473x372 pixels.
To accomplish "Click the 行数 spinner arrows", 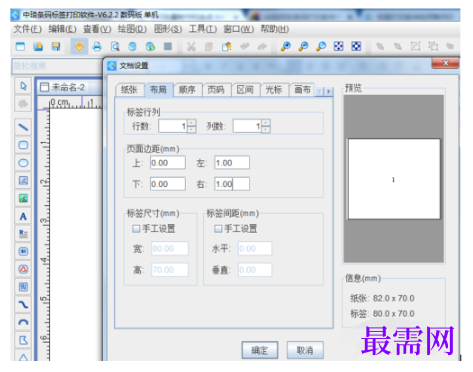I will point(192,126).
